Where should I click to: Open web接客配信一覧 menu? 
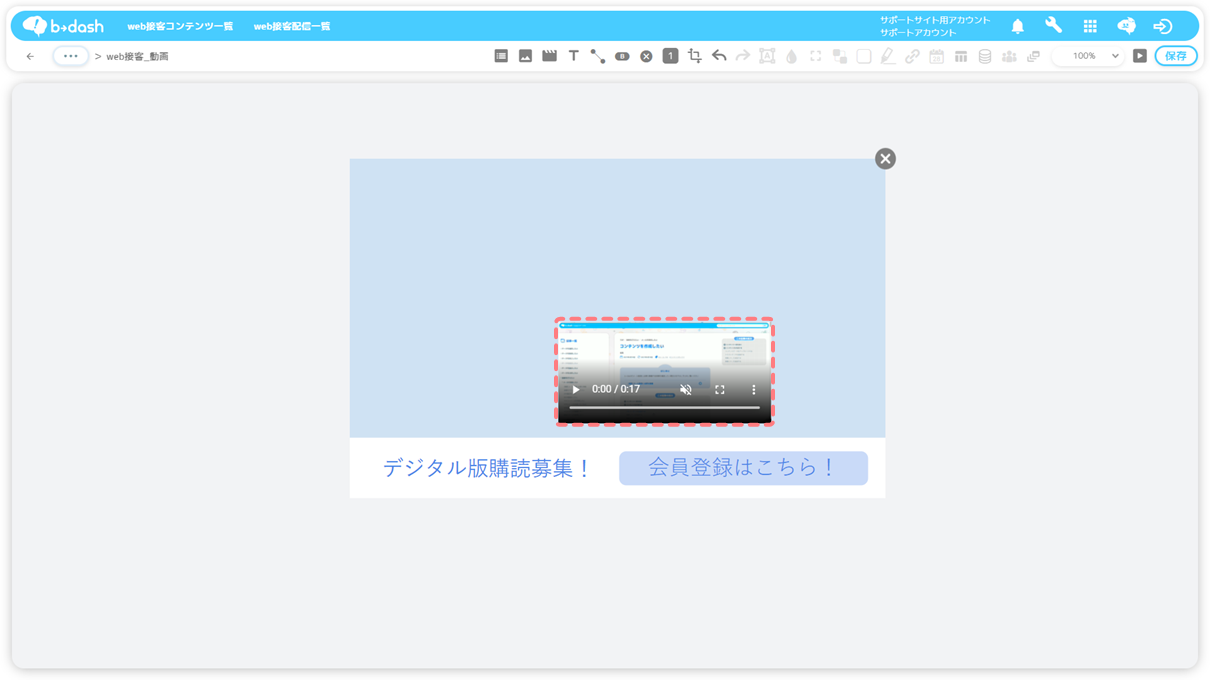[x=292, y=27]
